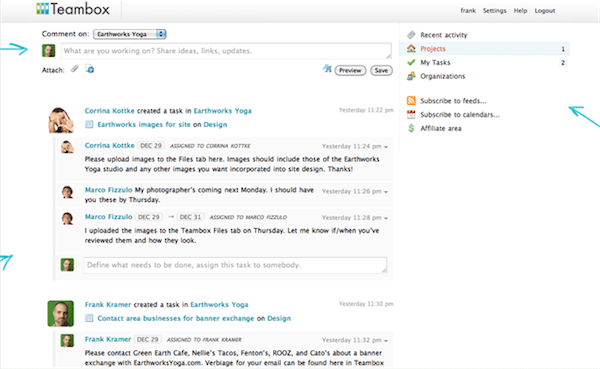Open Subscribe to feeds link
Image resolution: width=600 pixels, height=369 pixels.
(453, 101)
